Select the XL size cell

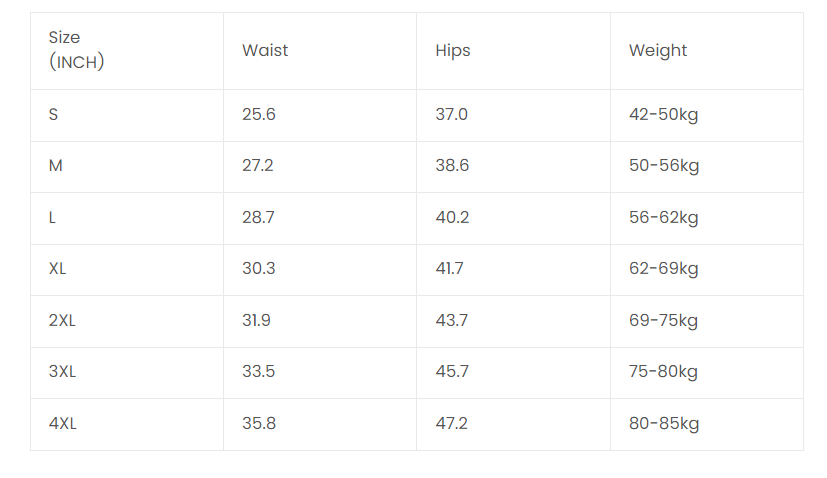pyautogui.click(x=58, y=269)
